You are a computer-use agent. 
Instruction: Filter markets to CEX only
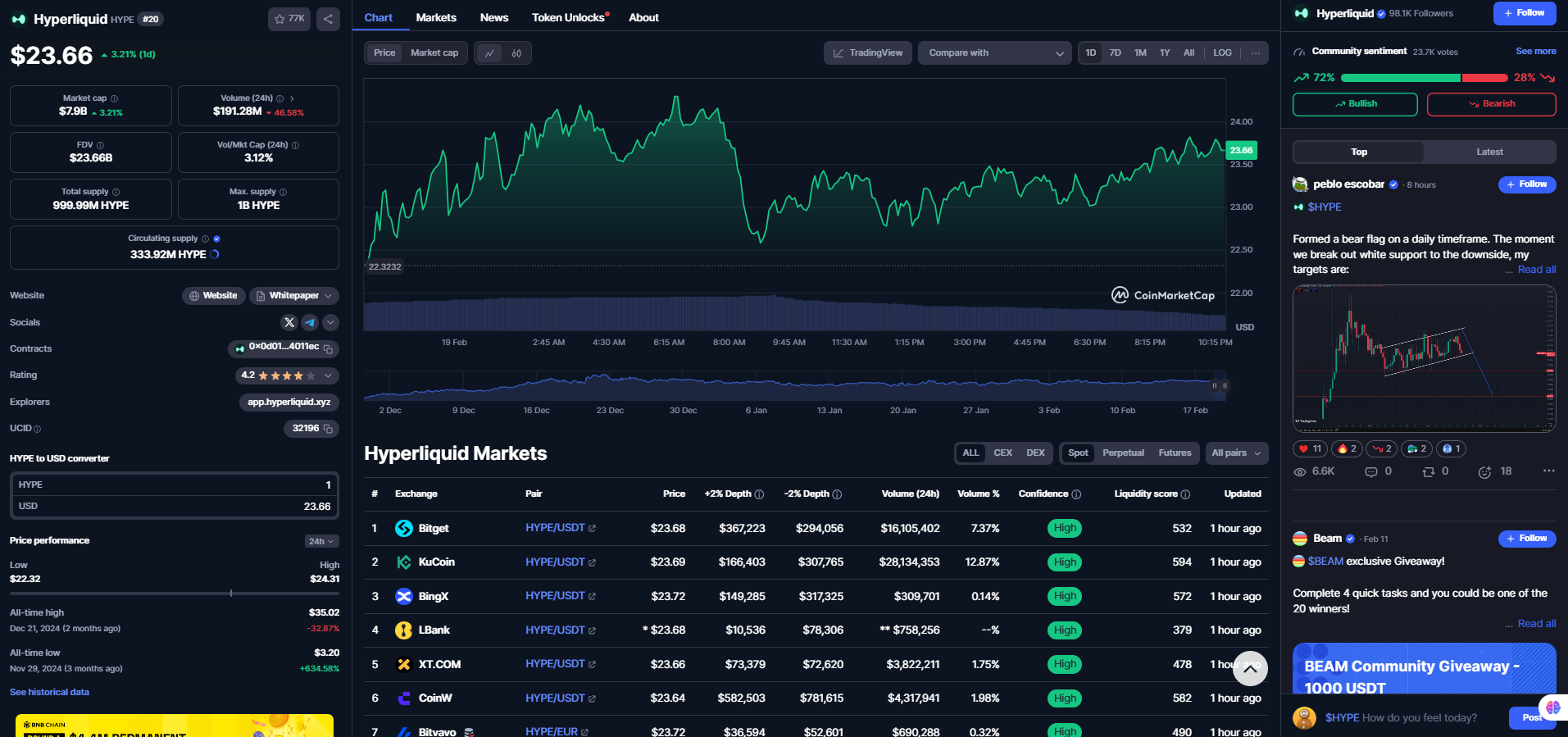point(1002,453)
